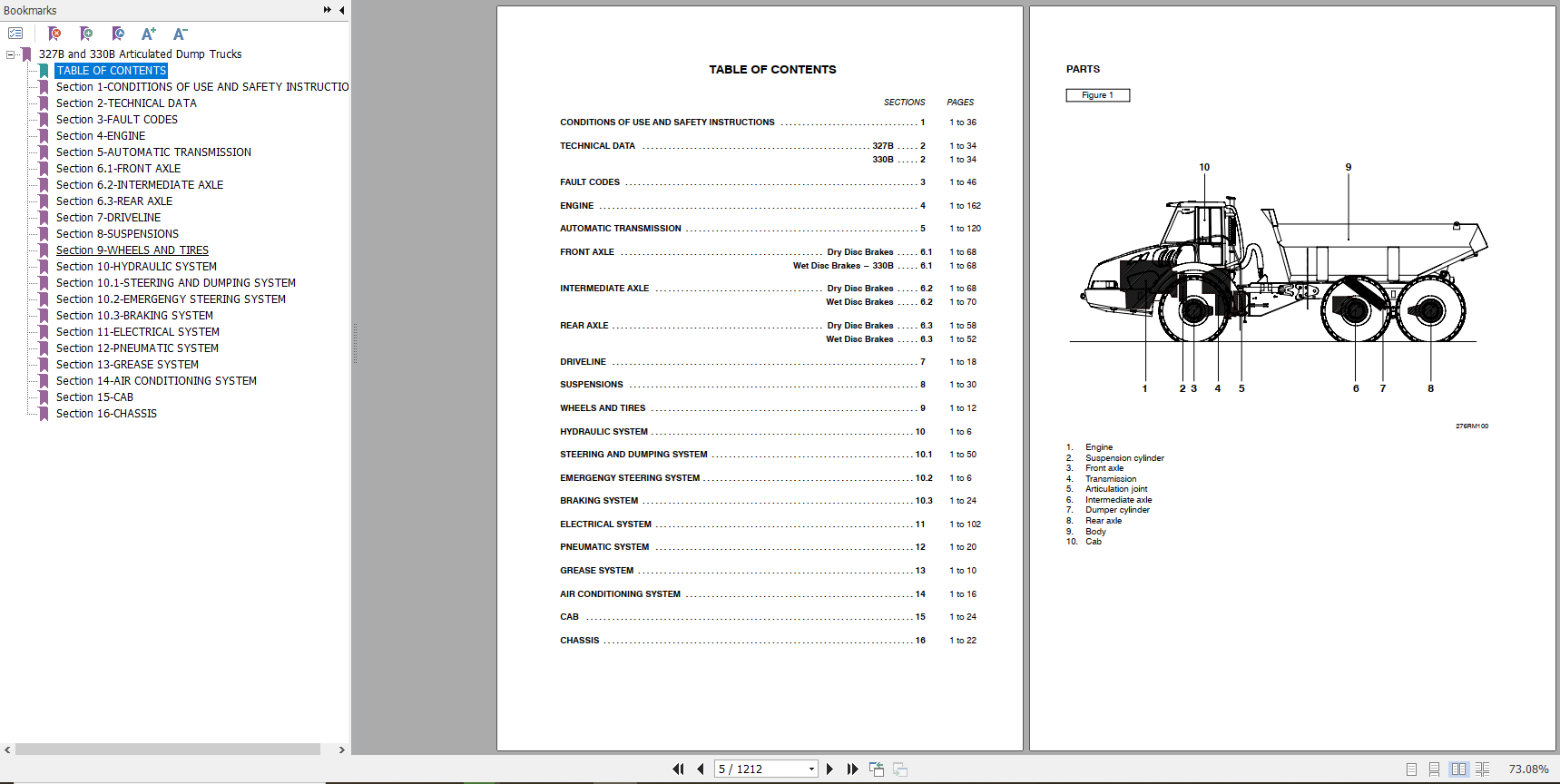Open Section 10.2-EMERGENGY STEERING SYSTEM bookmark
The image size is (1560, 784).
171,299
